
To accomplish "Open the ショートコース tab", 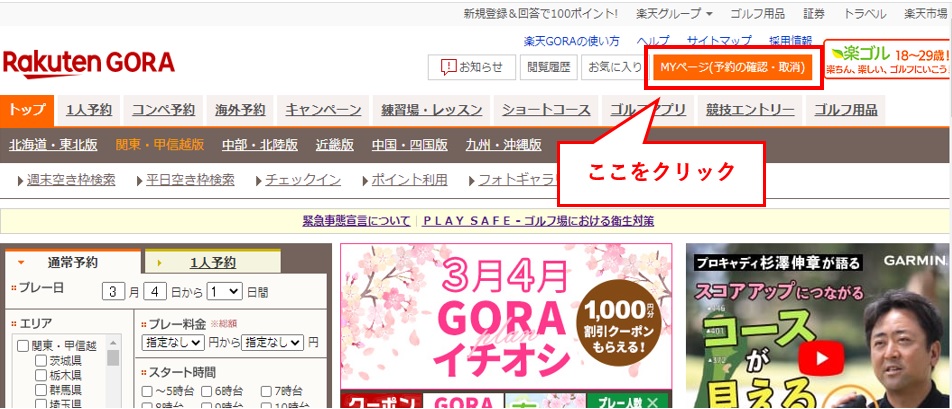I will tap(546, 110).
